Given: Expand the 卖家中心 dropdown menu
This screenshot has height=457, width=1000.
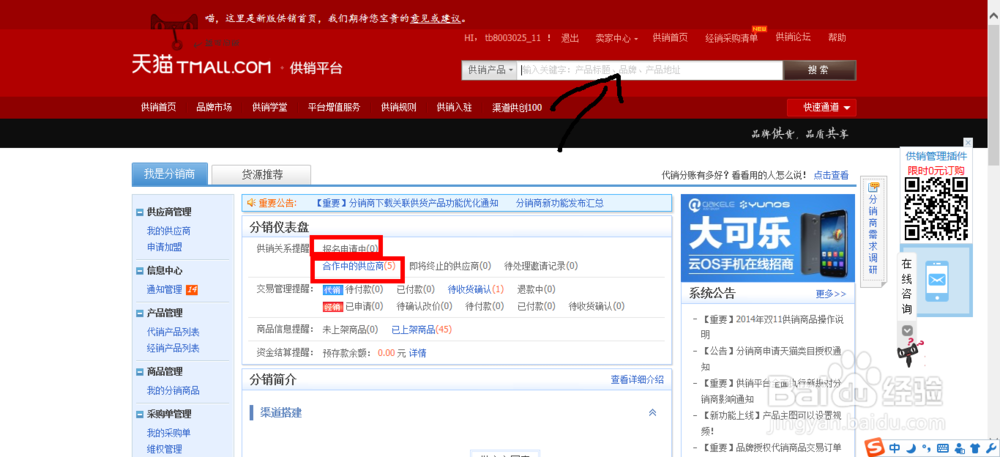Looking at the screenshot, I should click(616, 38).
